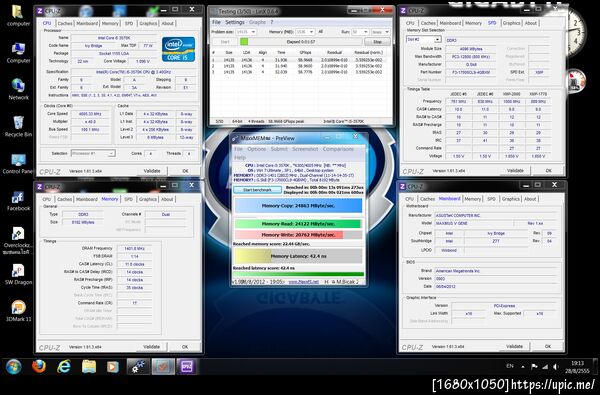
Task: Click the GFlops column header in LinX
Action: pos(305,52)
